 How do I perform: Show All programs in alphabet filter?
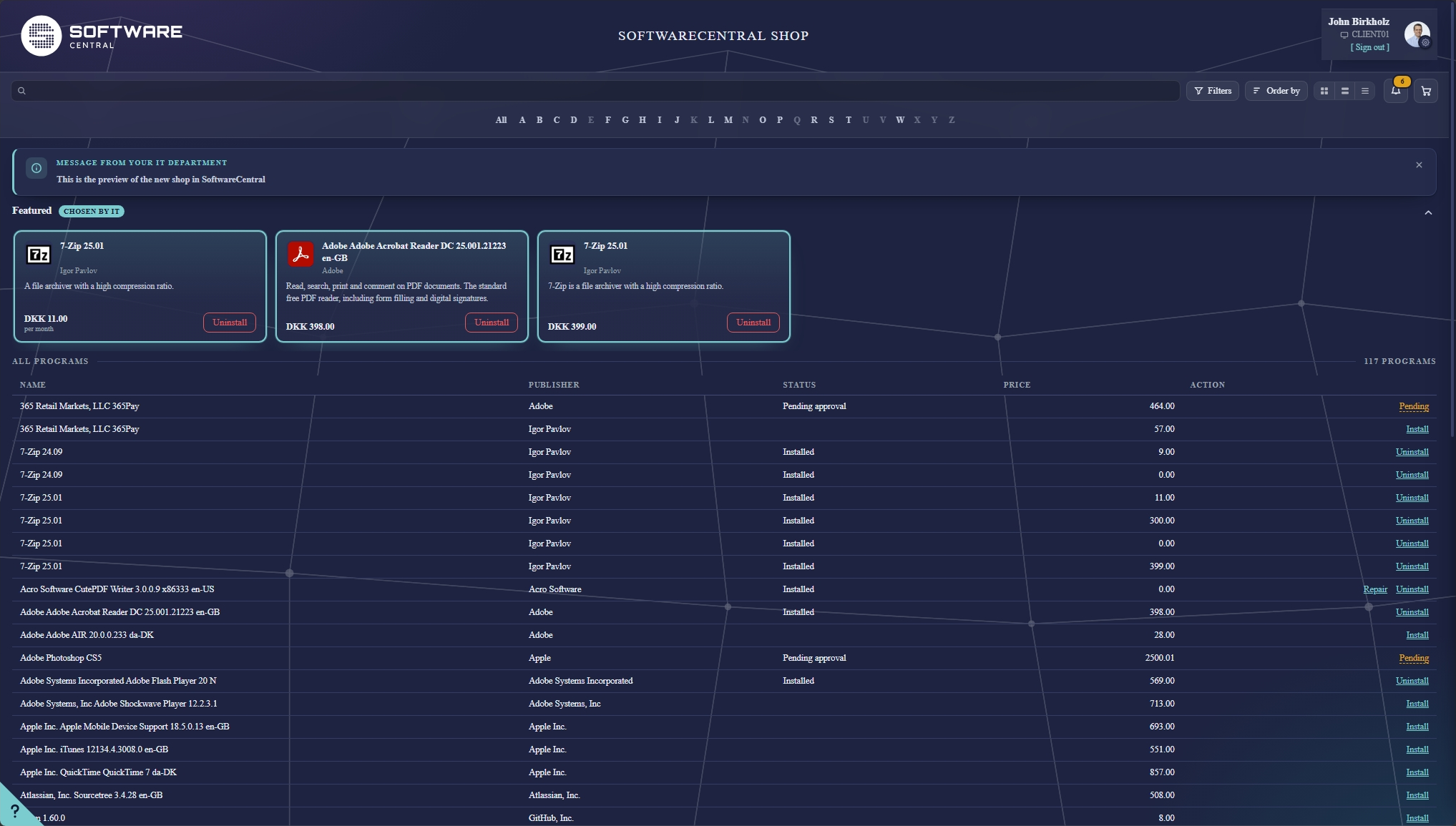coord(501,120)
